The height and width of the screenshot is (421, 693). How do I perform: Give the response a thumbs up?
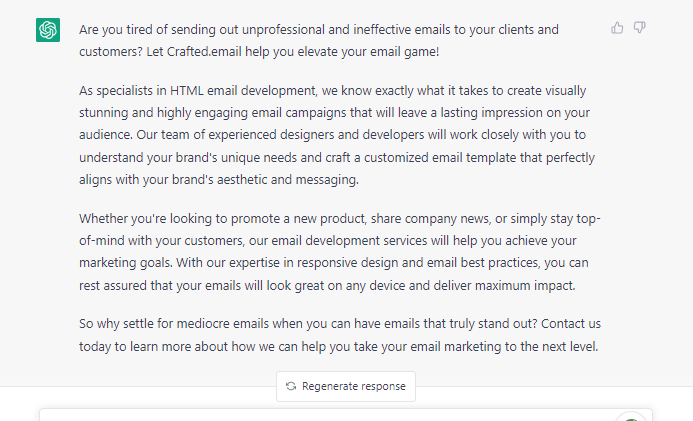click(x=617, y=28)
